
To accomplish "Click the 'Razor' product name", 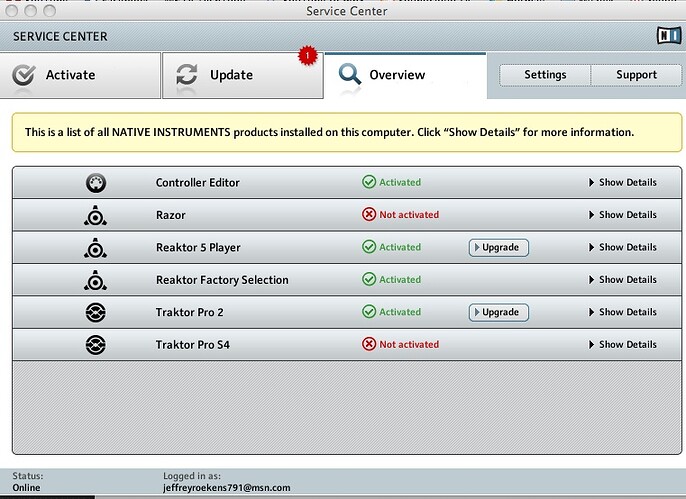I will coord(171,215).
